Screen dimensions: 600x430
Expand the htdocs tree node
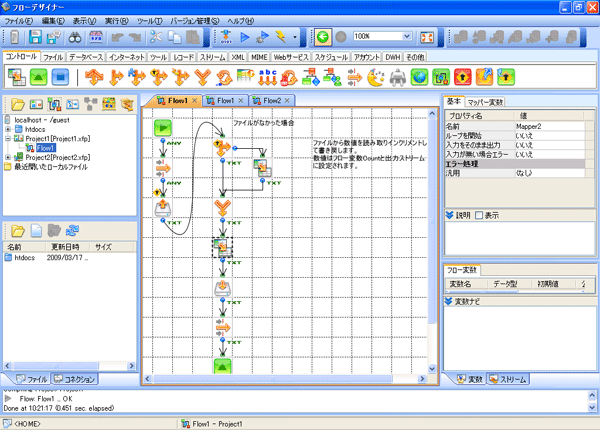point(9,129)
